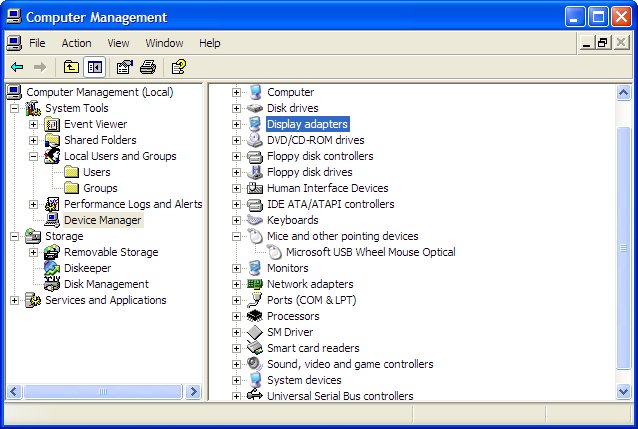This screenshot has width=638, height=429.
Task: Click the Performance Logs and Alerts icon
Action: pos(52,204)
